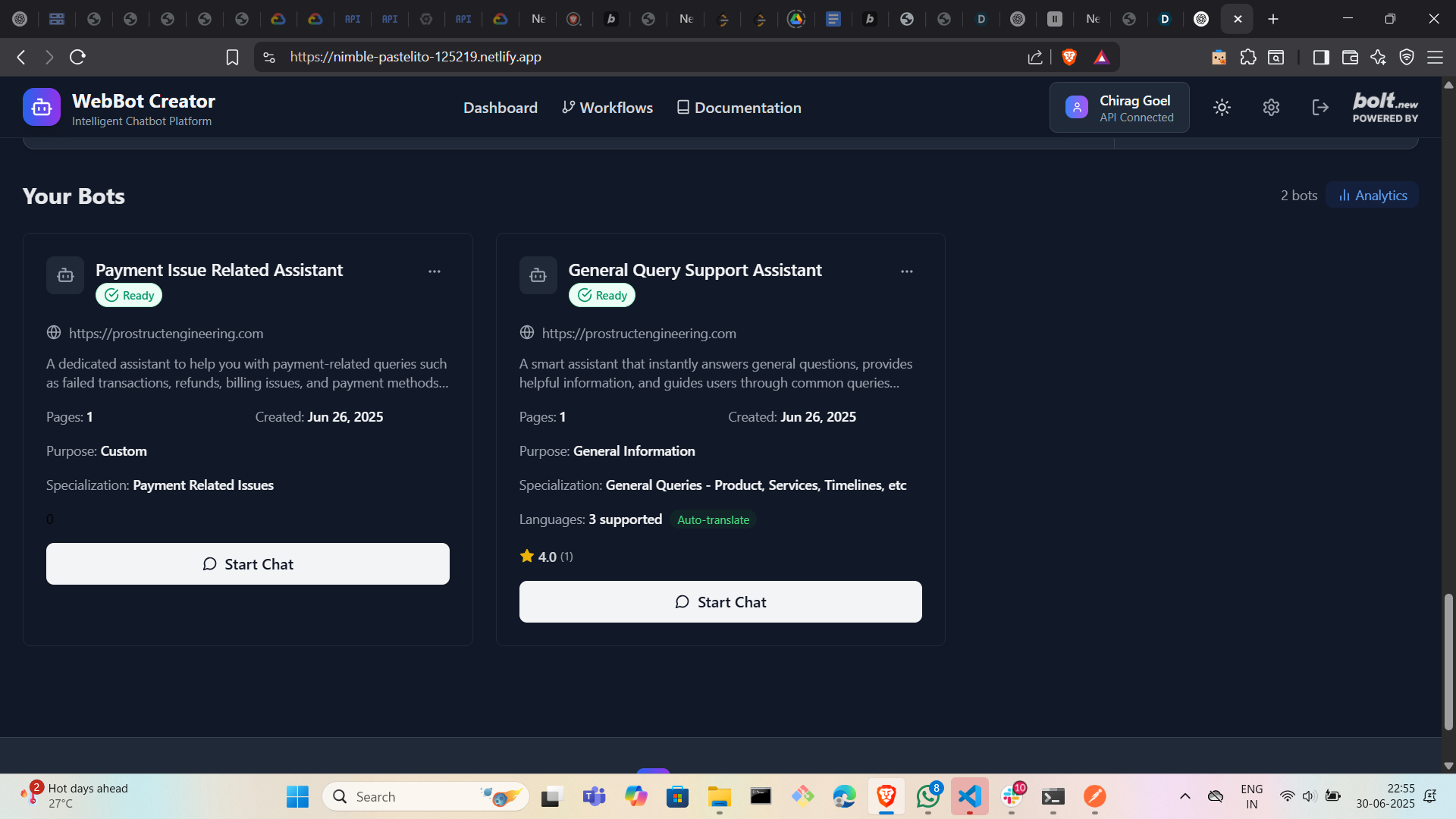Open the Documentation page
This screenshot has width=1456, height=819.
pyautogui.click(x=739, y=108)
